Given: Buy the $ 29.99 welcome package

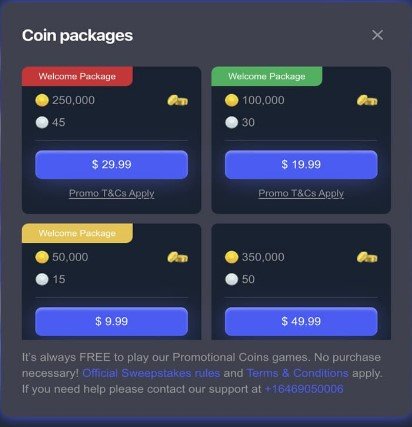Looking at the screenshot, I should (x=111, y=164).
